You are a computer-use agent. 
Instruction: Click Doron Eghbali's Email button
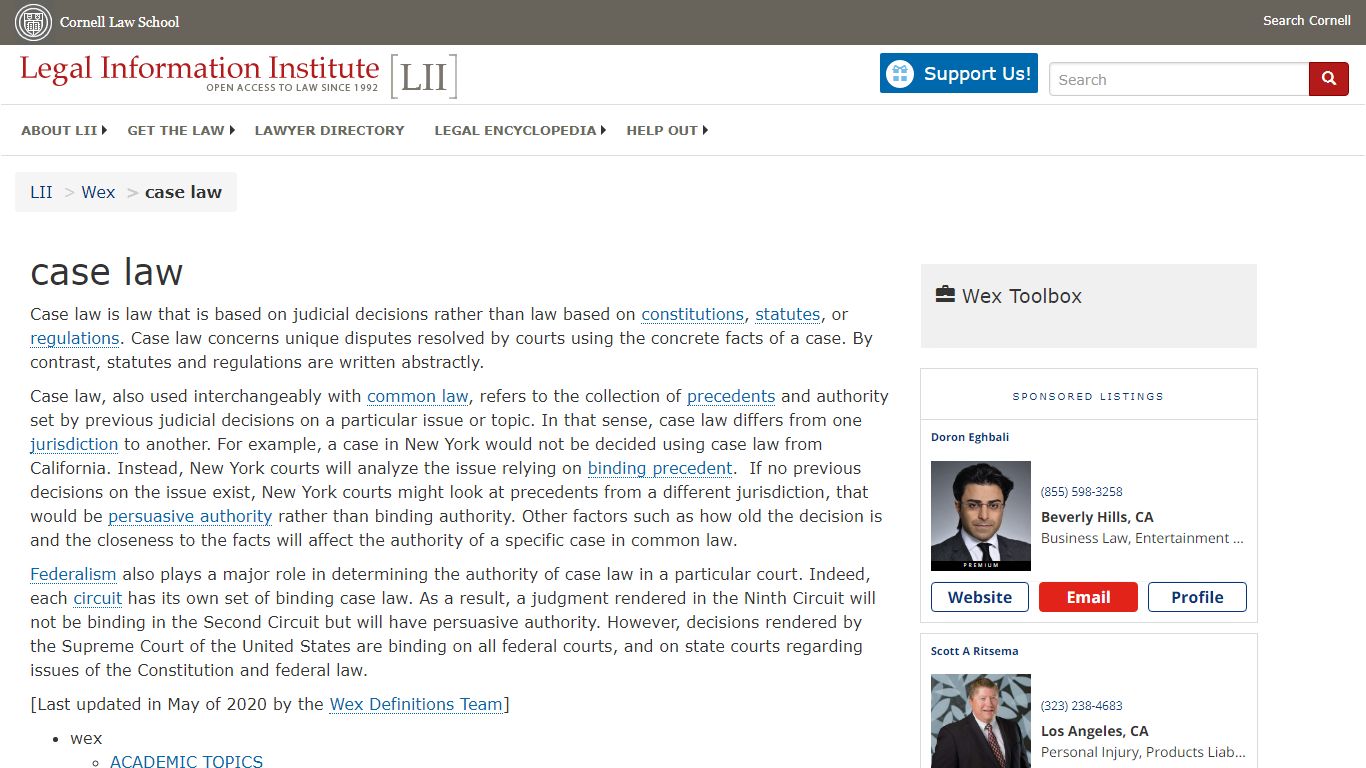(x=1088, y=597)
